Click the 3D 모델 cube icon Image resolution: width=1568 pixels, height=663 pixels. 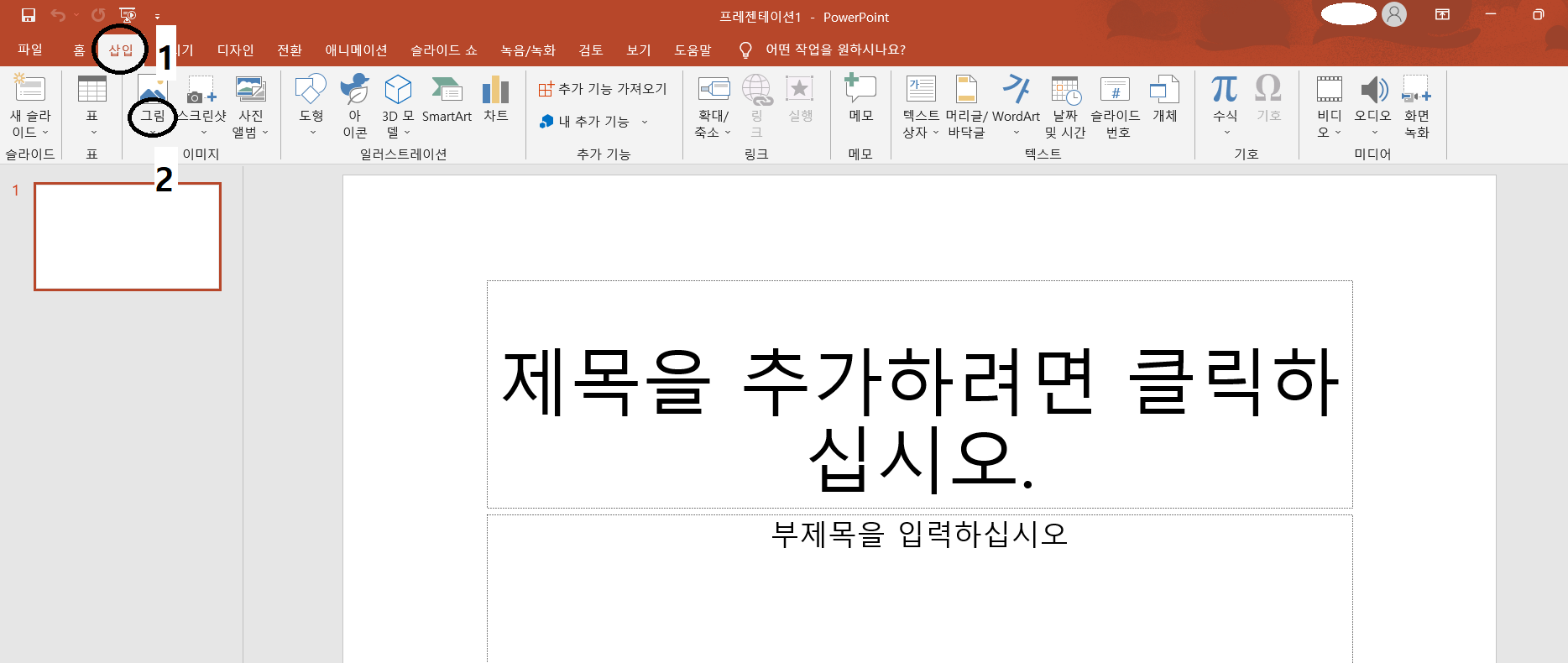pos(398,89)
